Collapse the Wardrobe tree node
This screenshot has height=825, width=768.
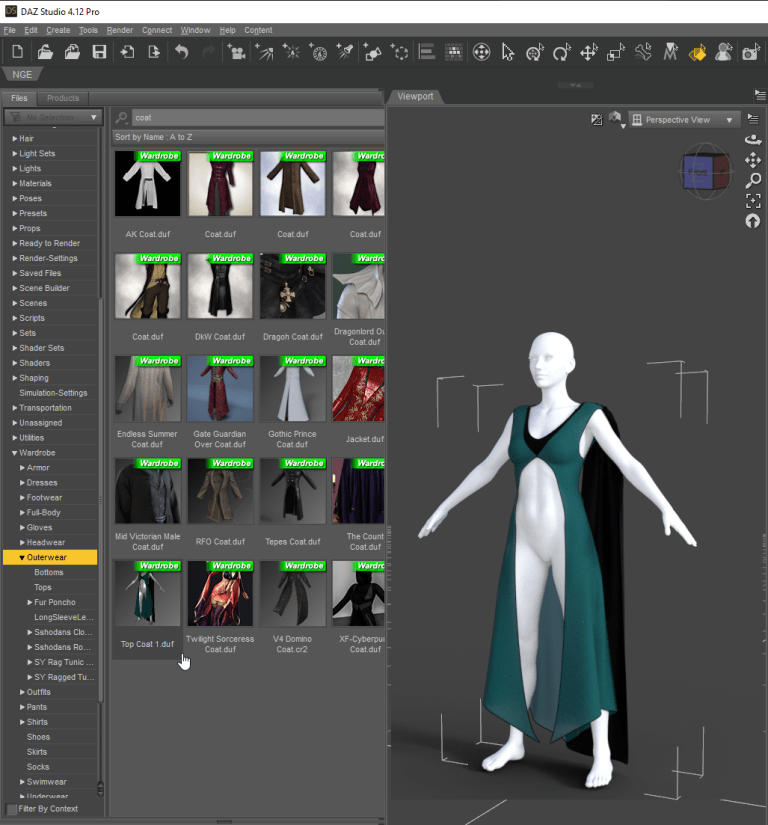[x=15, y=452]
